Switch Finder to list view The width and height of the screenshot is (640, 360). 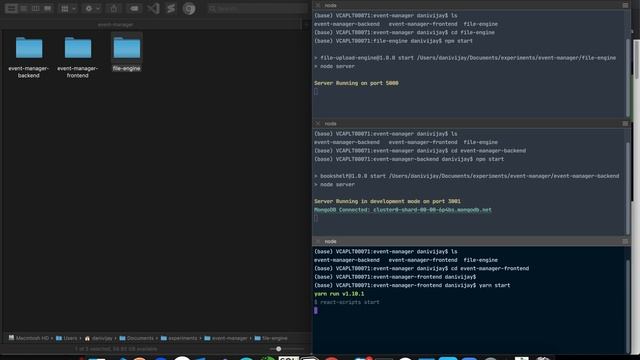[24, 8]
